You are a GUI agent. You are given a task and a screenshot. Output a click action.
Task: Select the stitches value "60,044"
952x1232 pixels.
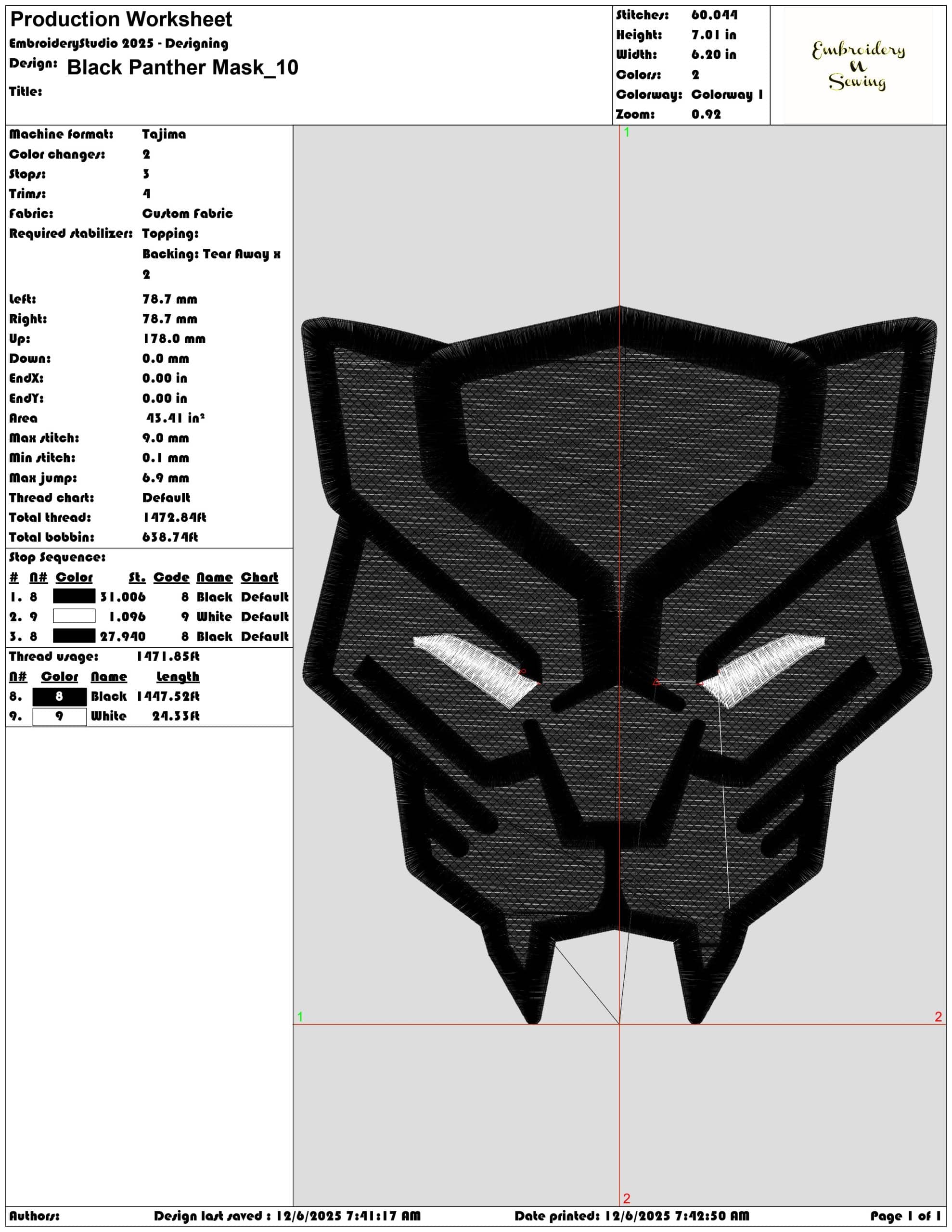(x=714, y=15)
